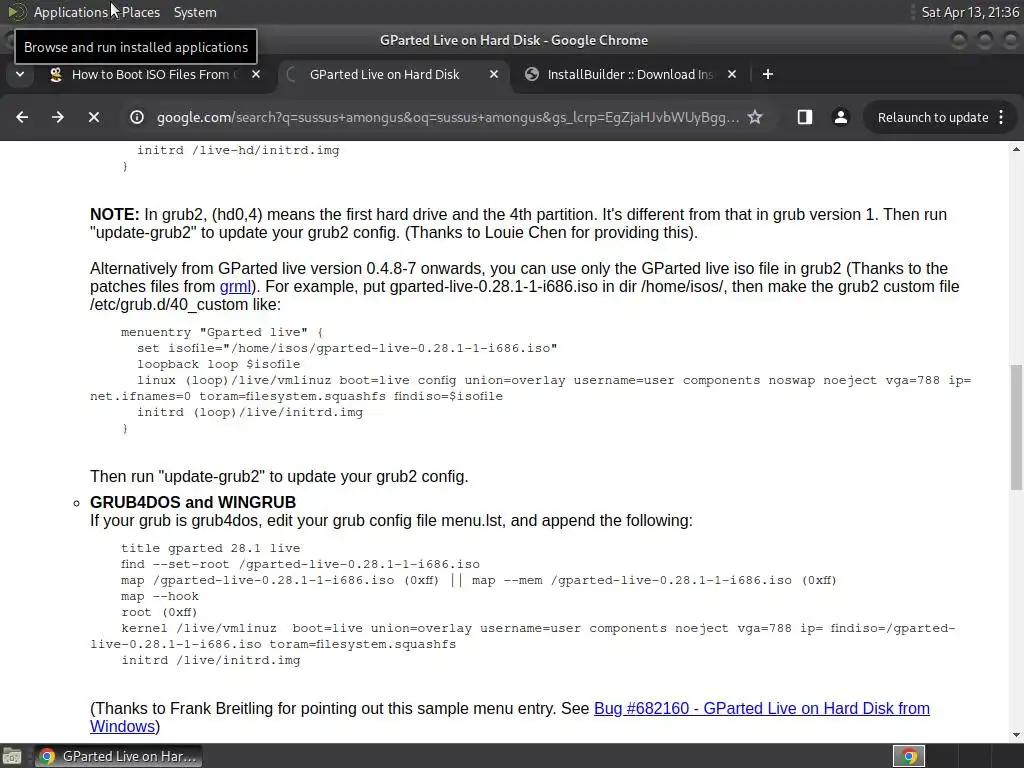Click scrollbar down arrow
Screen dimensions: 1024x768
1016,735
